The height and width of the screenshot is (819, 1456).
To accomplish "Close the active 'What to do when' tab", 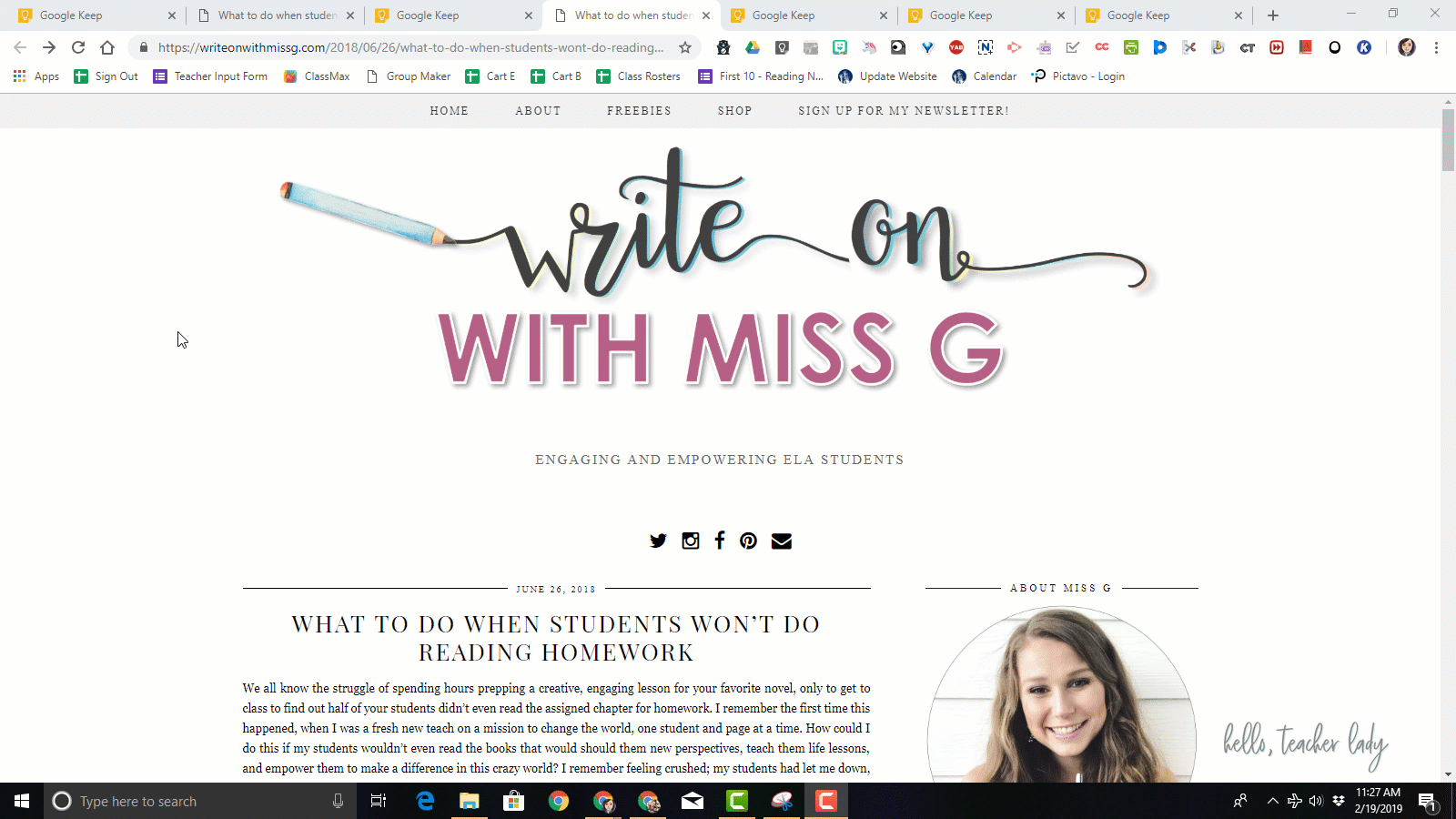I will (x=706, y=15).
